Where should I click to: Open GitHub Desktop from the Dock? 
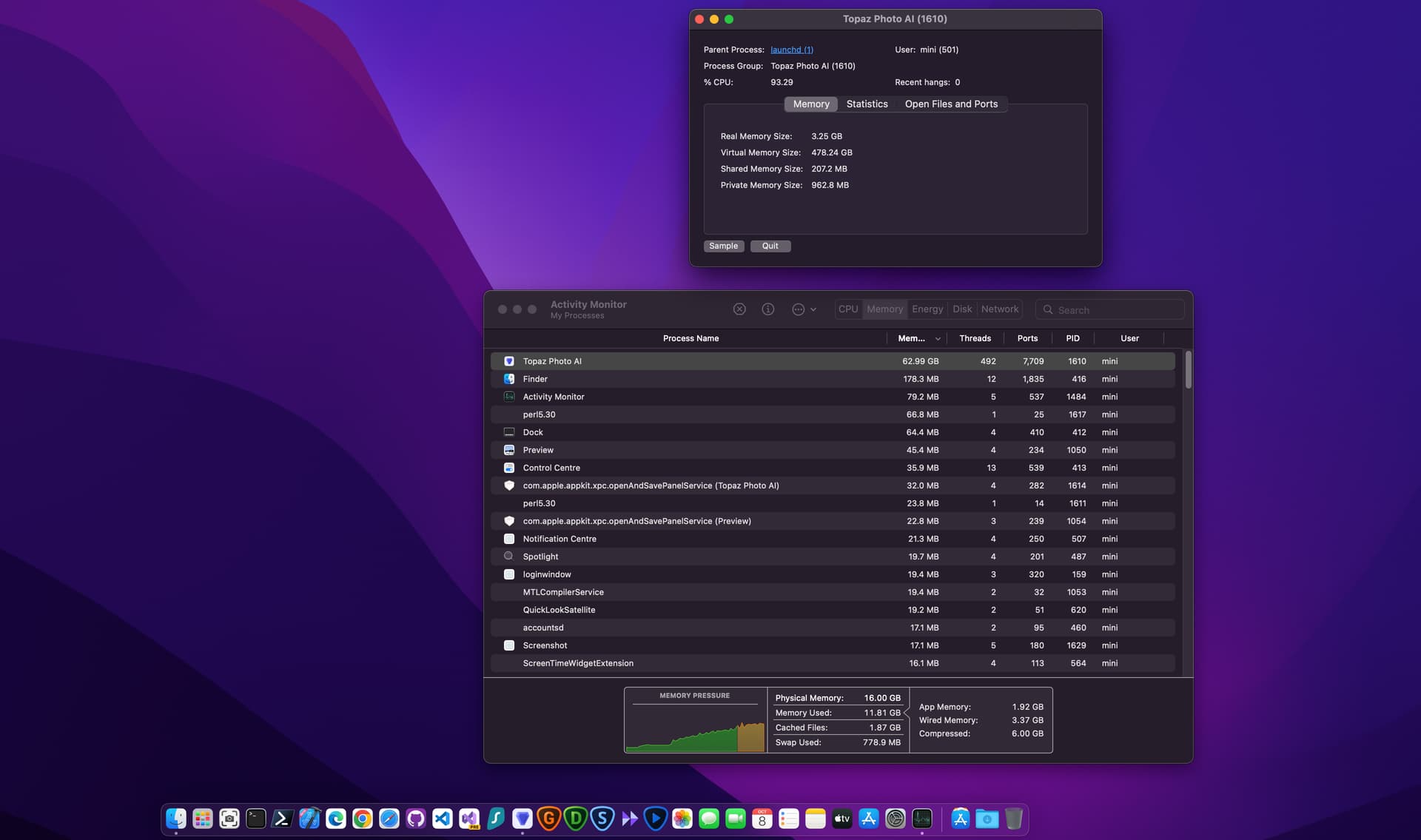point(416,819)
